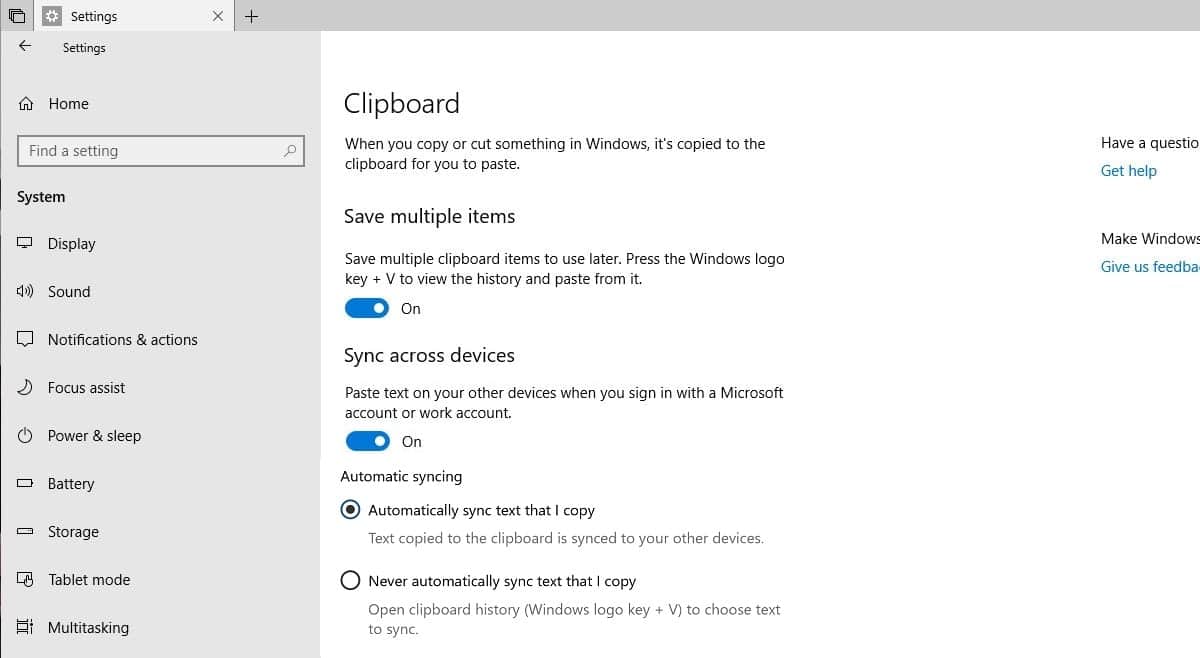
Task: Turn off the Save multiple items toggle
Action: click(367, 308)
